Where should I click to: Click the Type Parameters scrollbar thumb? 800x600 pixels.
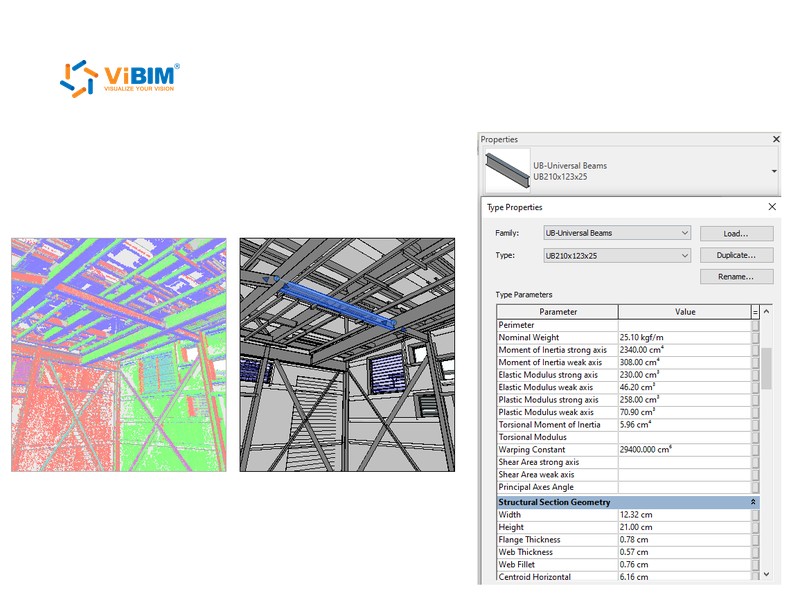click(x=766, y=368)
